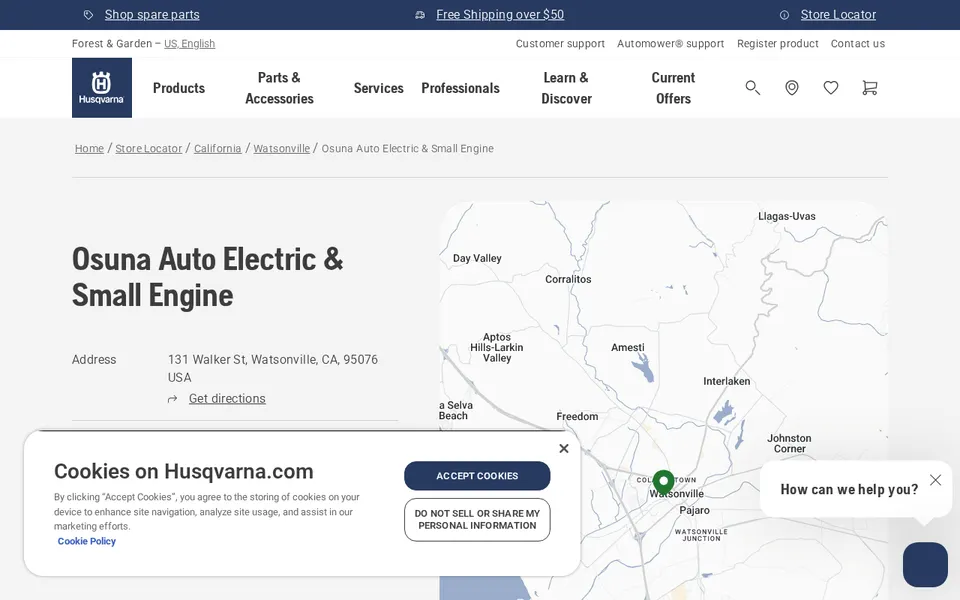The width and height of the screenshot is (960, 600).
Task: Go to Home breadcrumb
Action: pyautogui.click(x=89, y=148)
